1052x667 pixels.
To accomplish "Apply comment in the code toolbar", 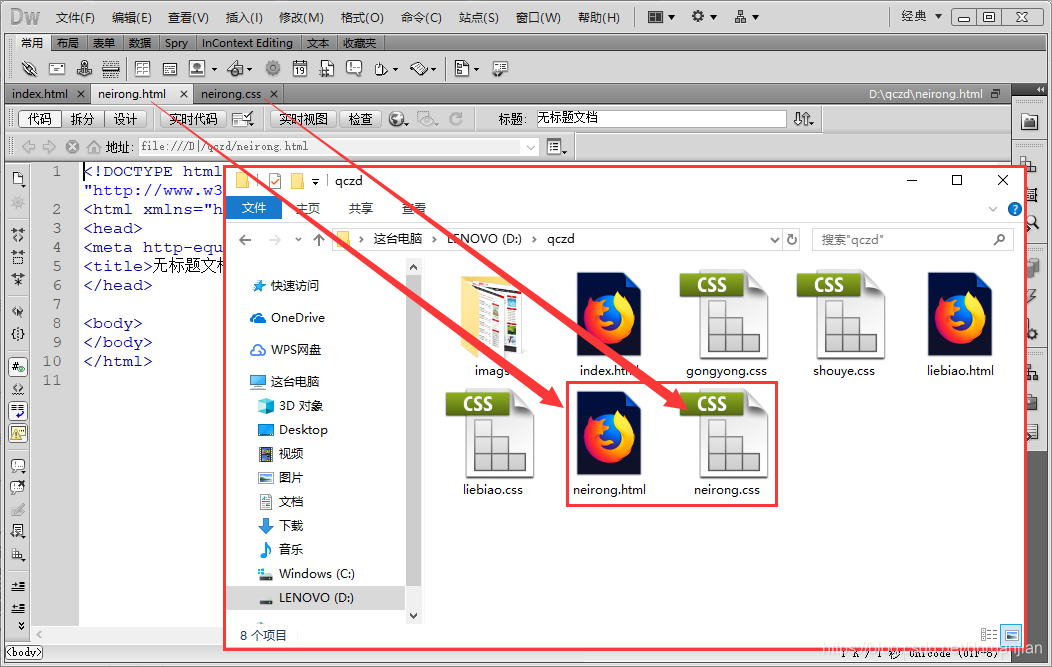I will pos(18,466).
